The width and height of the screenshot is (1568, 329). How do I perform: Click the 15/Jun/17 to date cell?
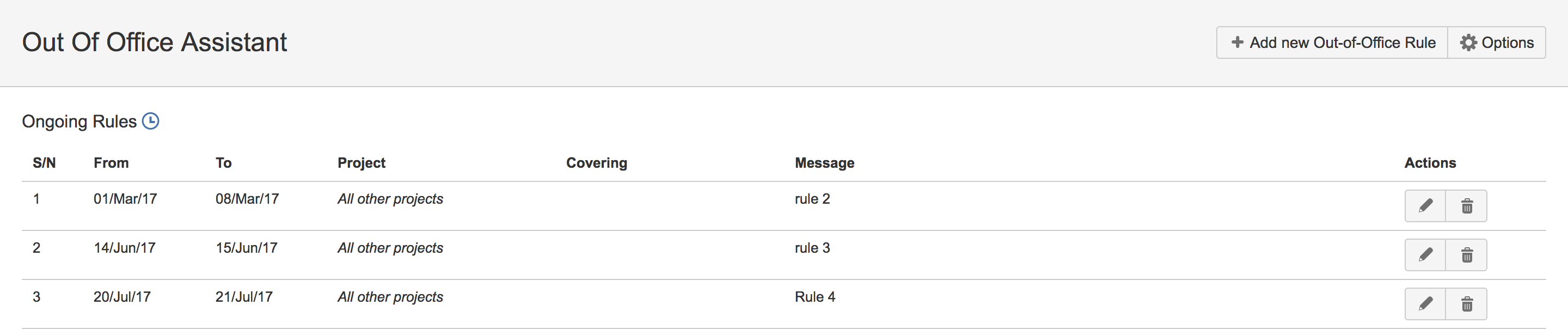pyautogui.click(x=246, y=248)
